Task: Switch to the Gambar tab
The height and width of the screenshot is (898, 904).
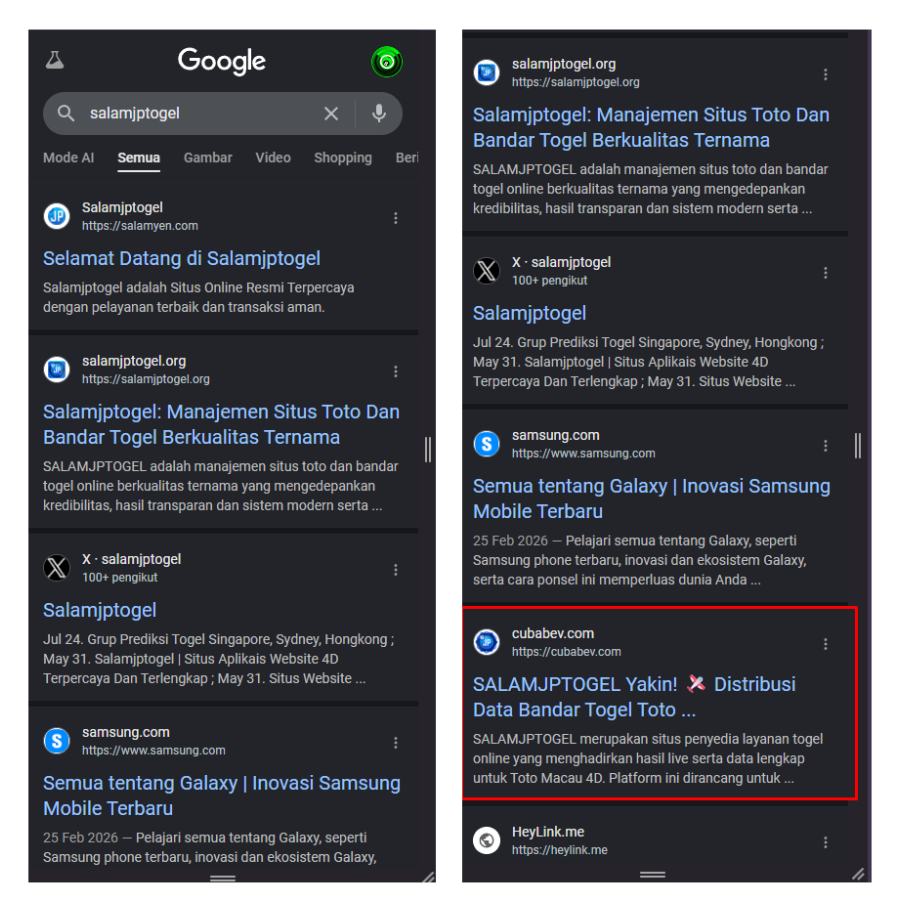Action: tap(208, 158)
